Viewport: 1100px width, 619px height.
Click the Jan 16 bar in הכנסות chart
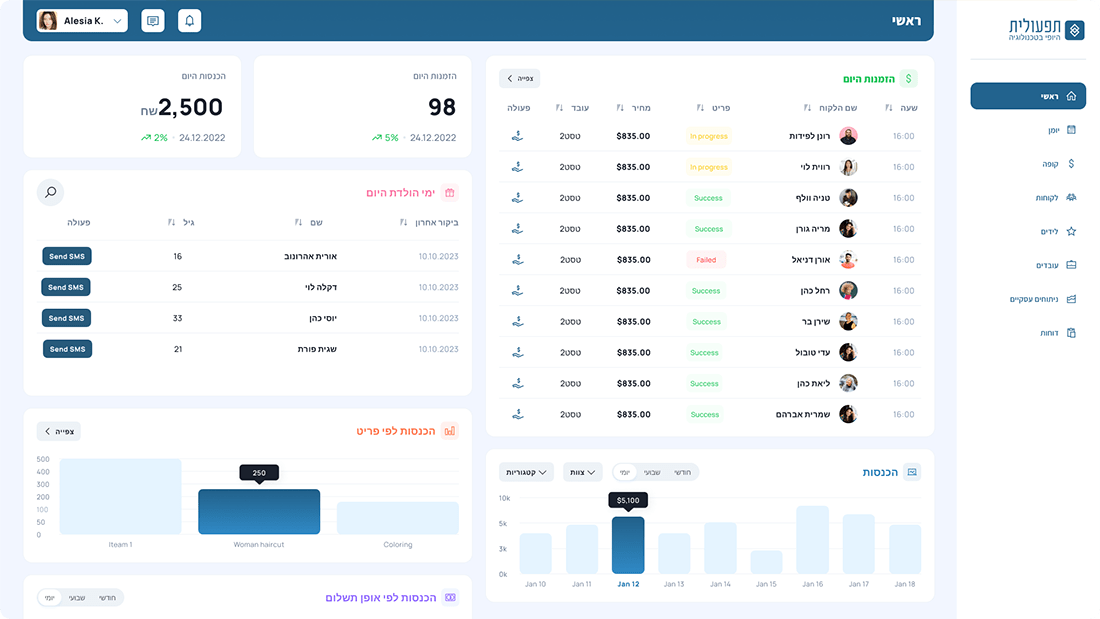(x=812, y=540)
